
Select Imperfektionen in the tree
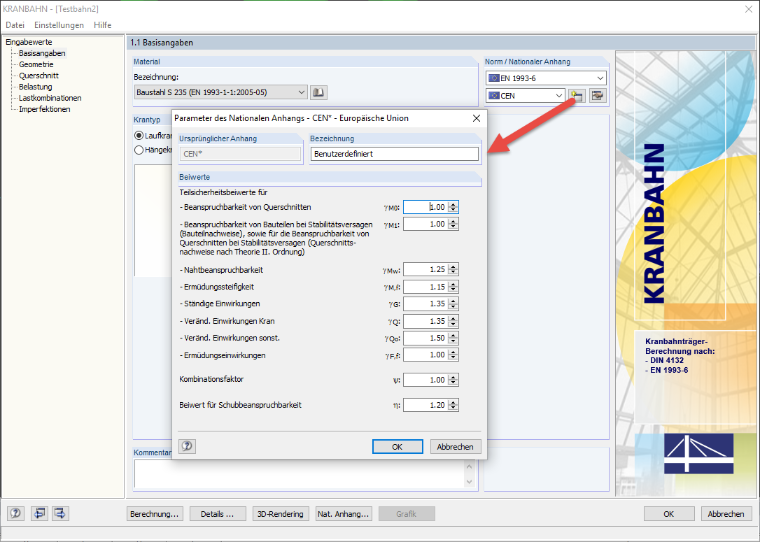[45, 109]
